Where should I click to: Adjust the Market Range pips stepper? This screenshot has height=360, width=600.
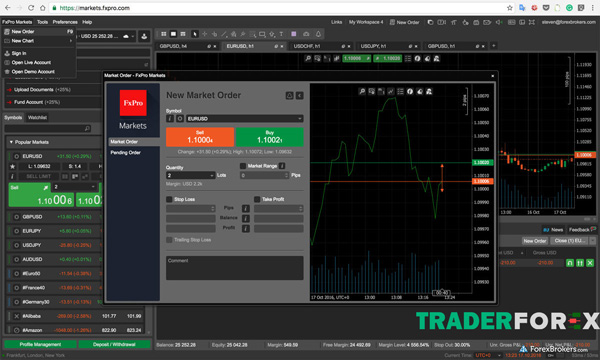tap(287, 175)
